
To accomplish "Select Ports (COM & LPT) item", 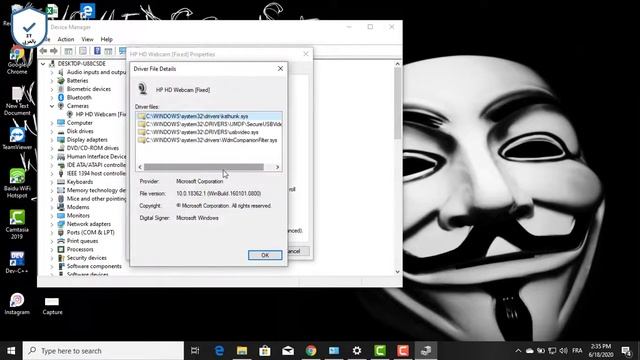I will tap(91, 232).
